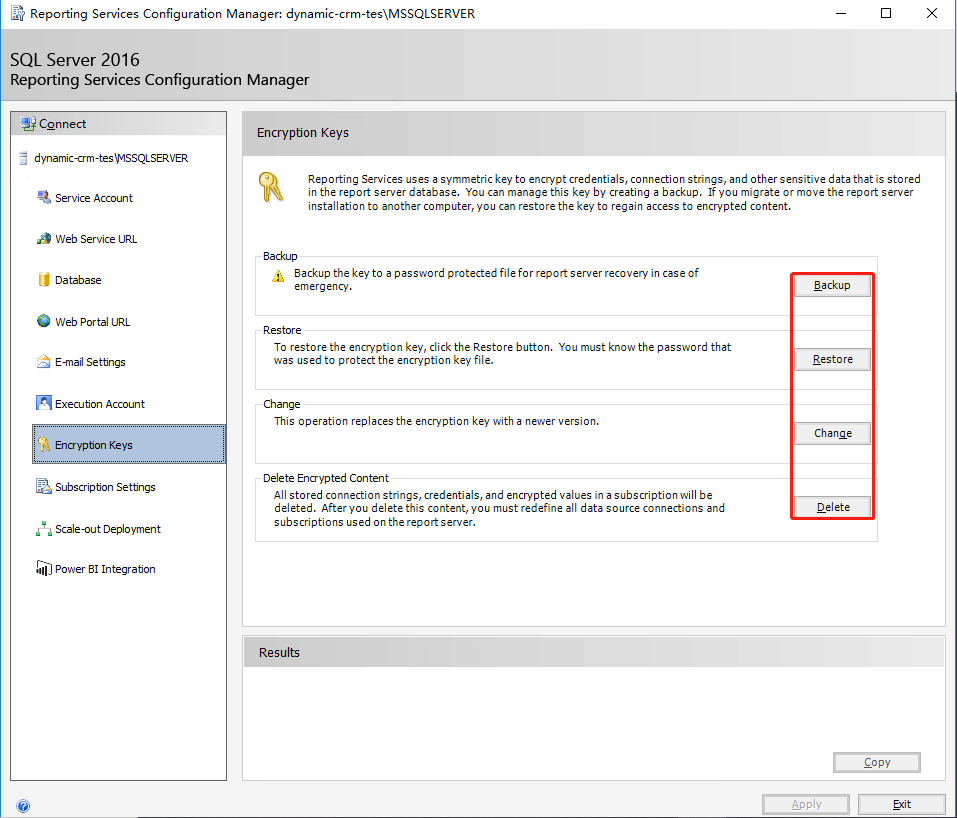Open the Power BI Integration page
The height and width of the screenshot is (818, 957).
(x=105, y=569)
